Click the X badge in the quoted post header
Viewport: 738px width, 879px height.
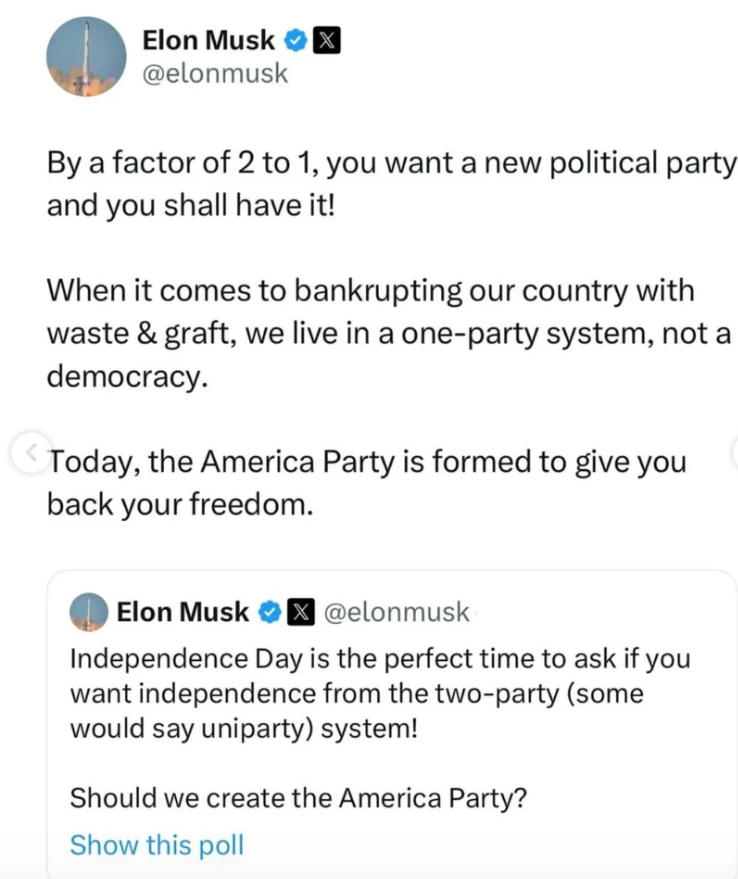coord(298,612)
